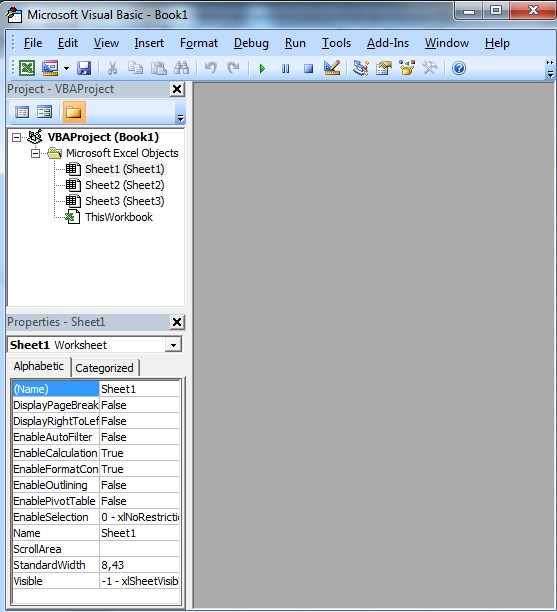
Task: Click View Object icon in Project pane
Action: 44,112
